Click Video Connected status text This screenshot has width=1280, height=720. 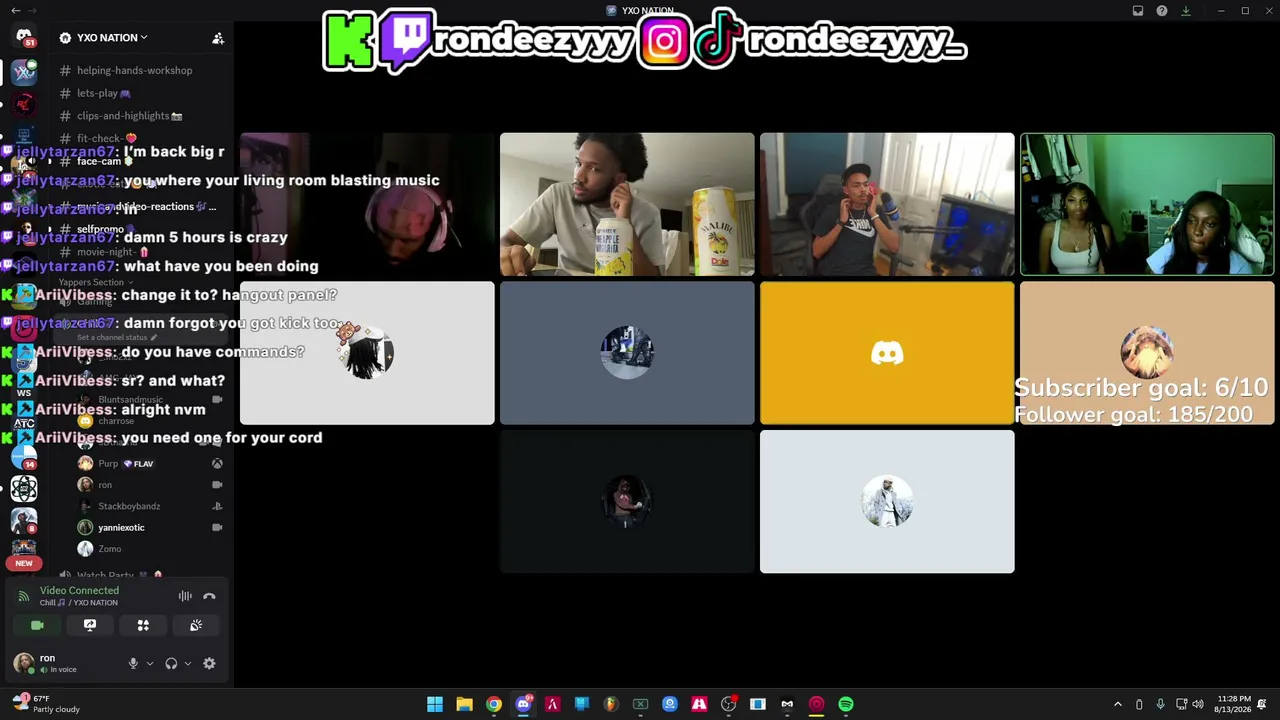click(79, 590)
